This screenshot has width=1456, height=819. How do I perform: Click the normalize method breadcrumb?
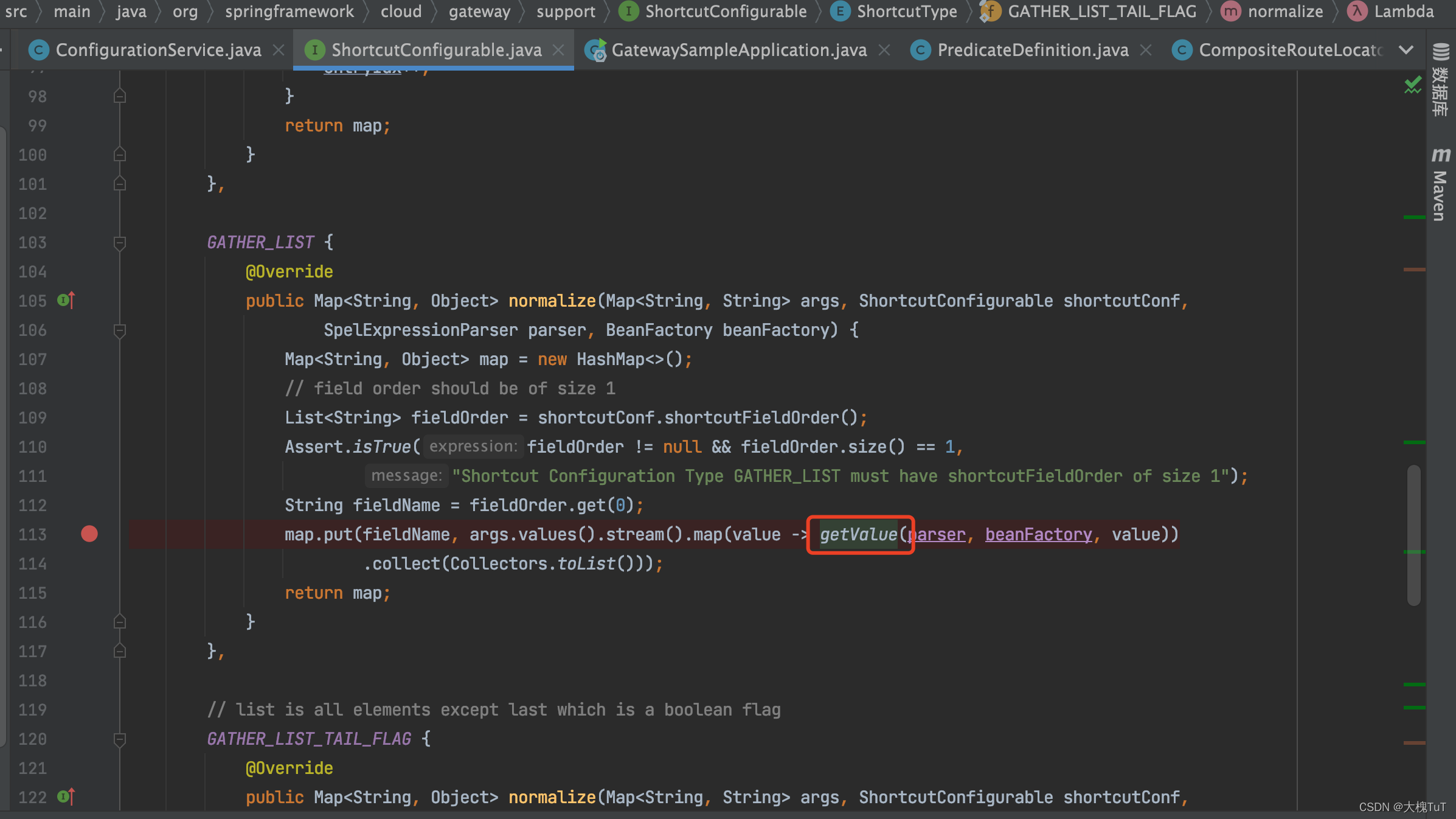click(x=1284, y=12)
